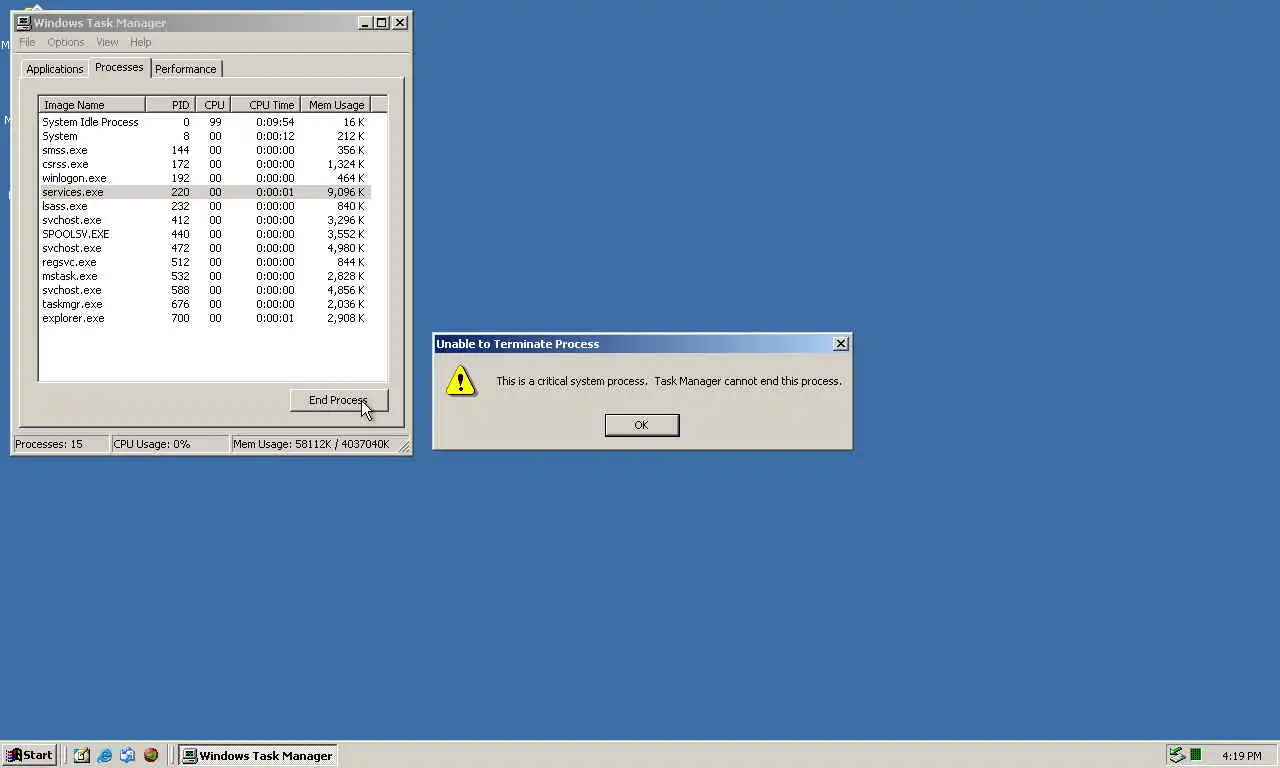The width and height of the screenshot is (1280, 768).
Task: Maximize the Windows Task Manager window
Action: tap(381, 22)
